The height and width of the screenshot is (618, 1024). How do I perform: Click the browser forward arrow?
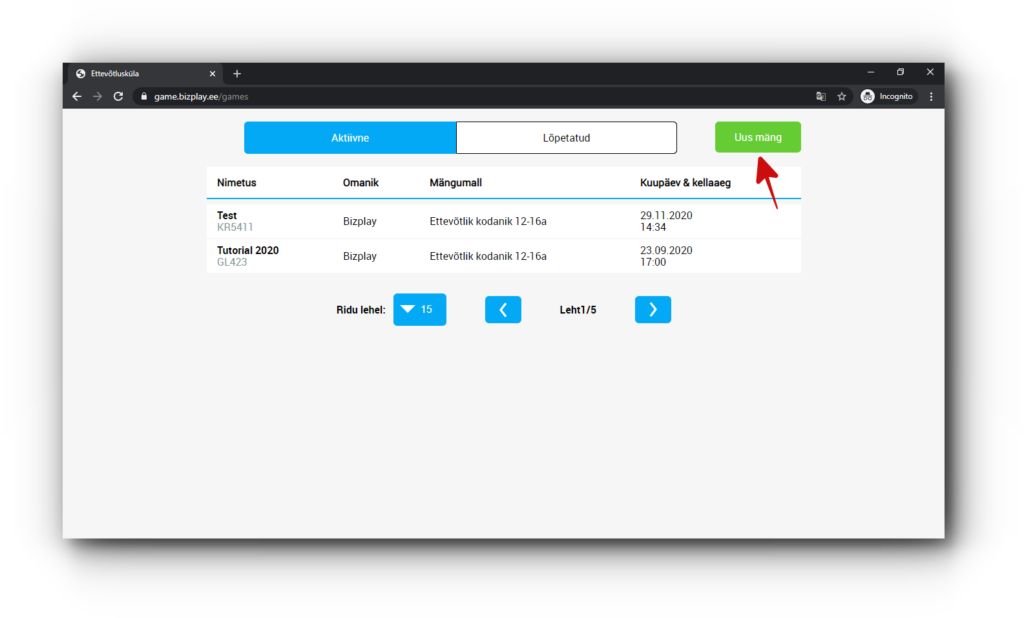point(97,96)
